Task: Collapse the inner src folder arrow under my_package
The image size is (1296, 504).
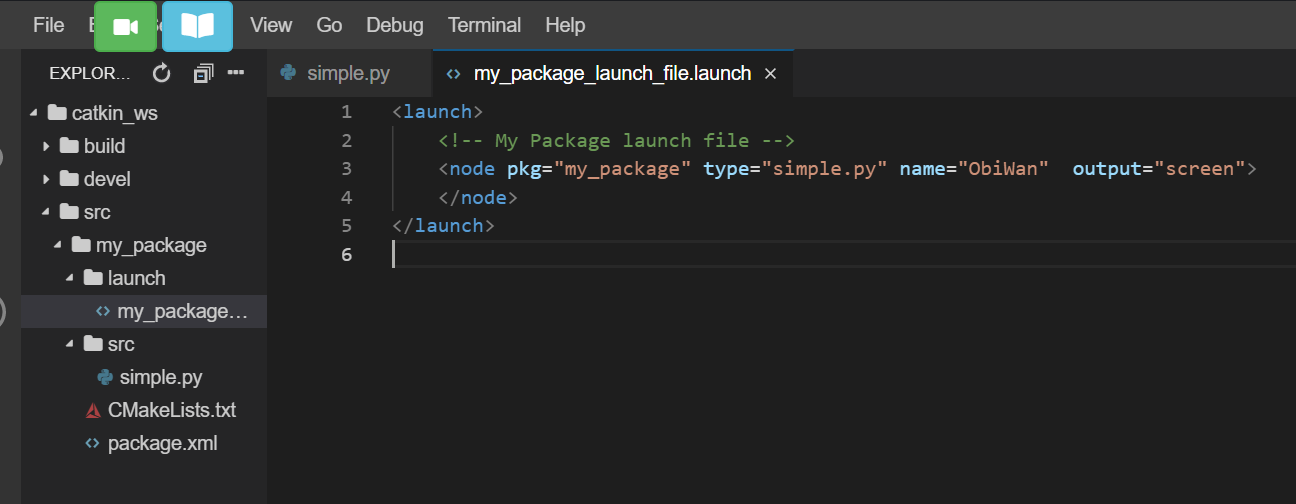Action: pyautogui.click(x=70, y=344)
